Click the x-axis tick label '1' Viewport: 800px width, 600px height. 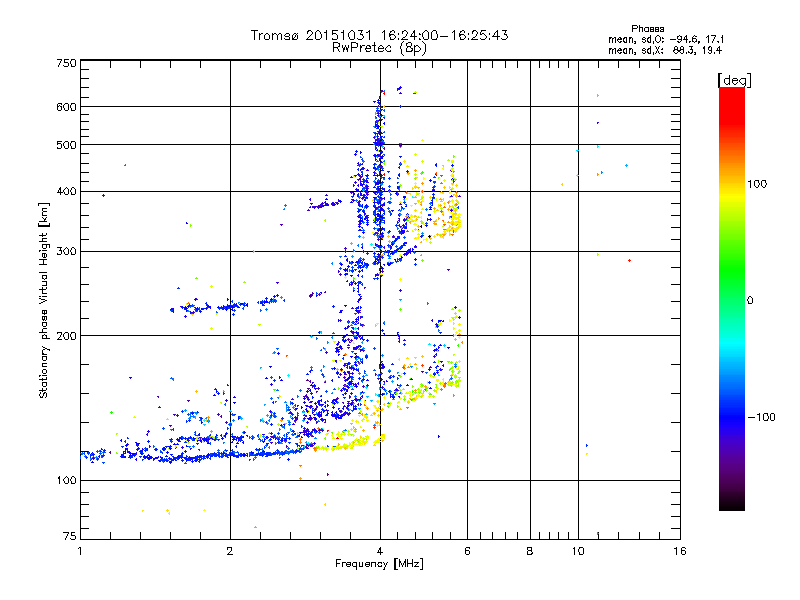(80, 551)
